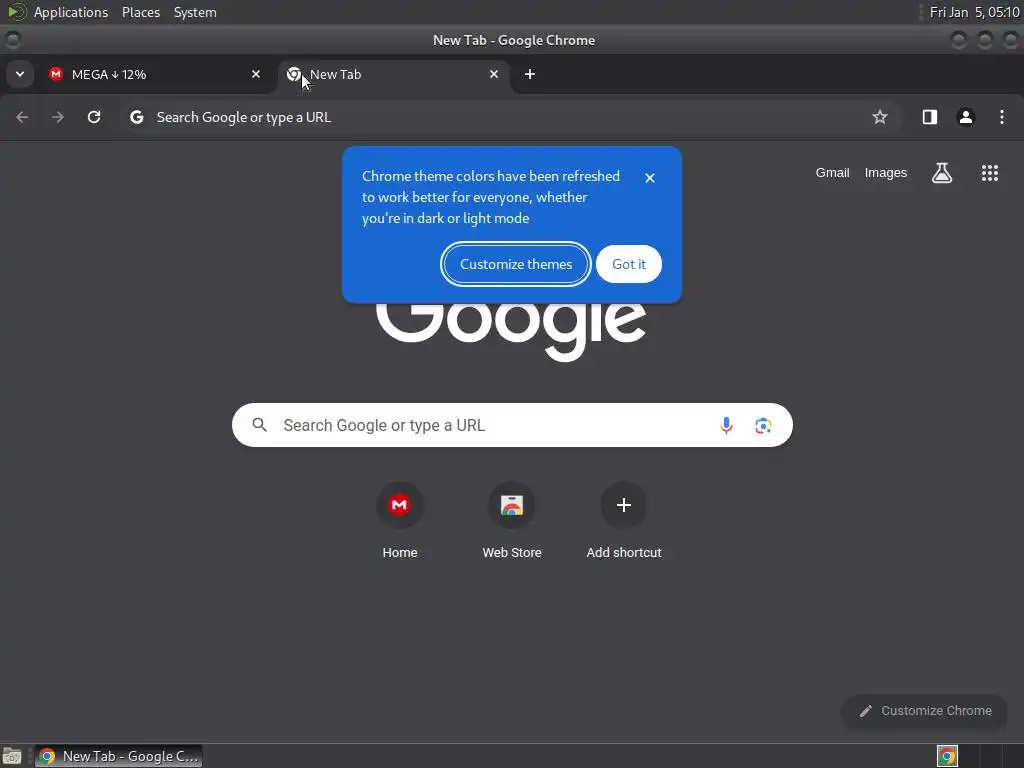Reload the current page

pyautogui.click(x=94, y=117)
